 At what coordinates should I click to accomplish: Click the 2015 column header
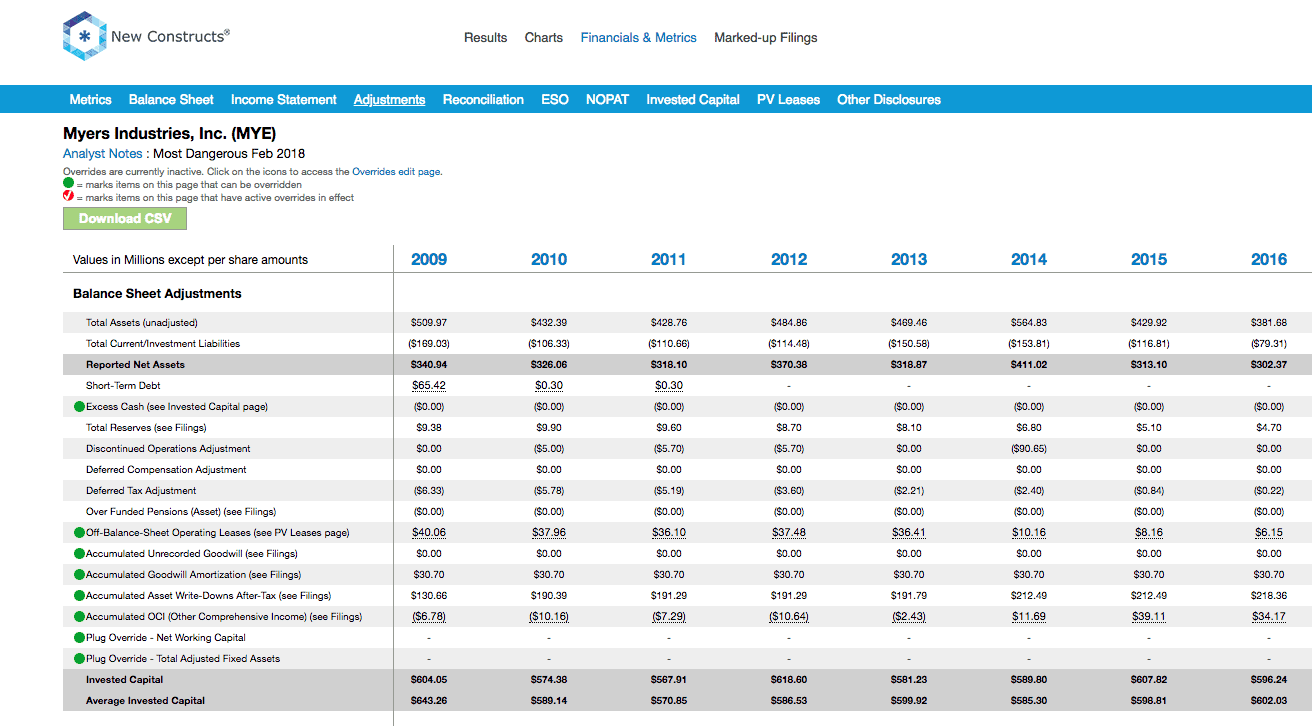point(1149,260)
